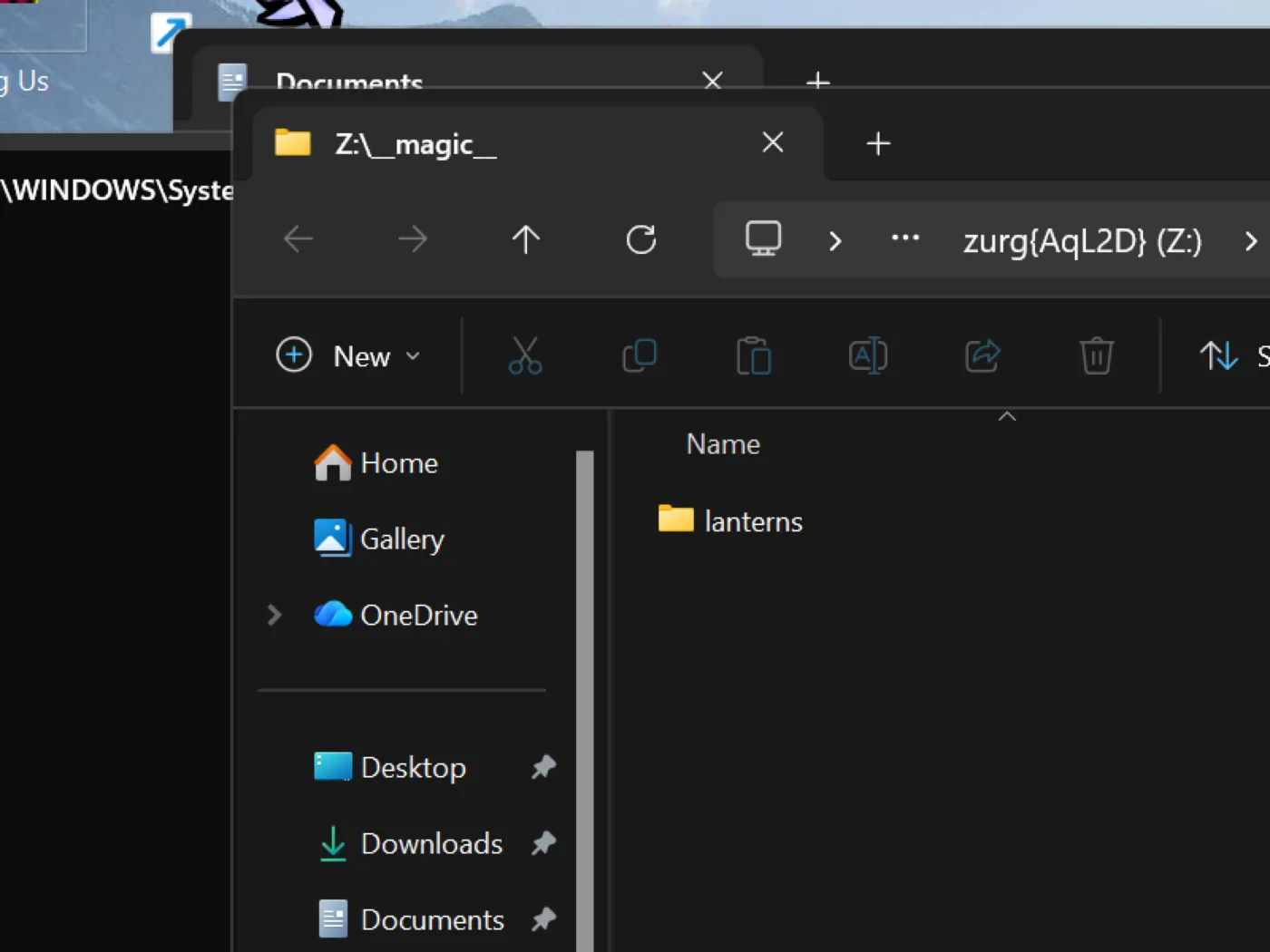Click the Rename icon in toolbar
1270x952 pixels.
(868, 355)
